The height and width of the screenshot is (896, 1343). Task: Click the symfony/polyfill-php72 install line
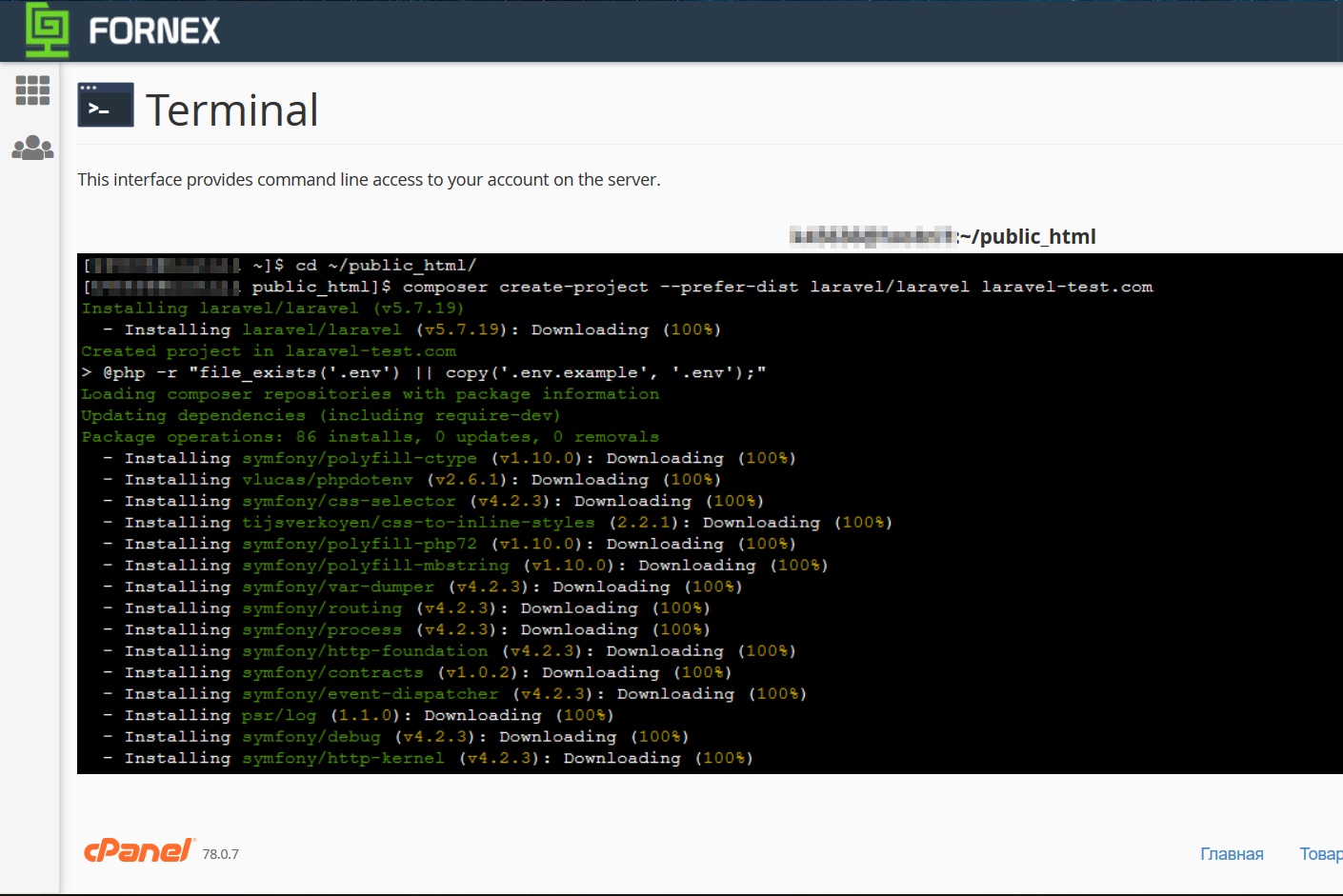[x=449, y=544]
